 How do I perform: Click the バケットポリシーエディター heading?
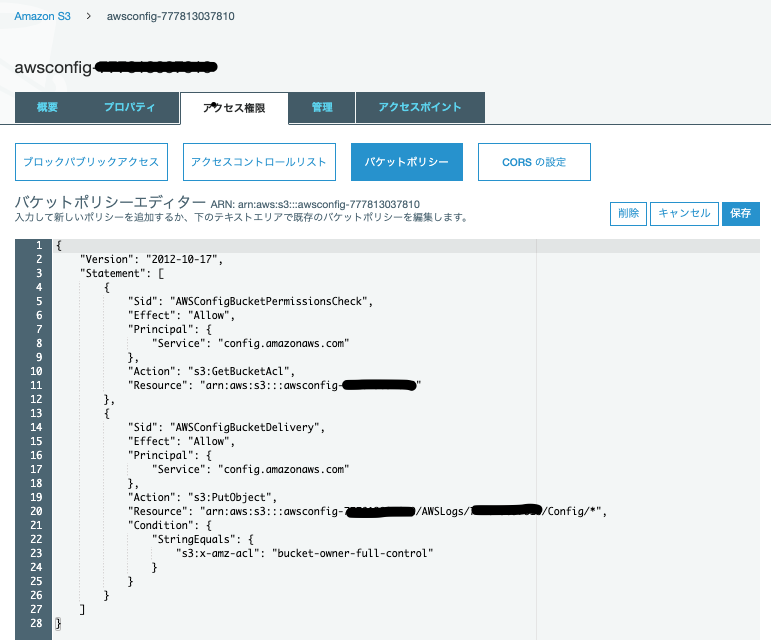pos(110,202)
